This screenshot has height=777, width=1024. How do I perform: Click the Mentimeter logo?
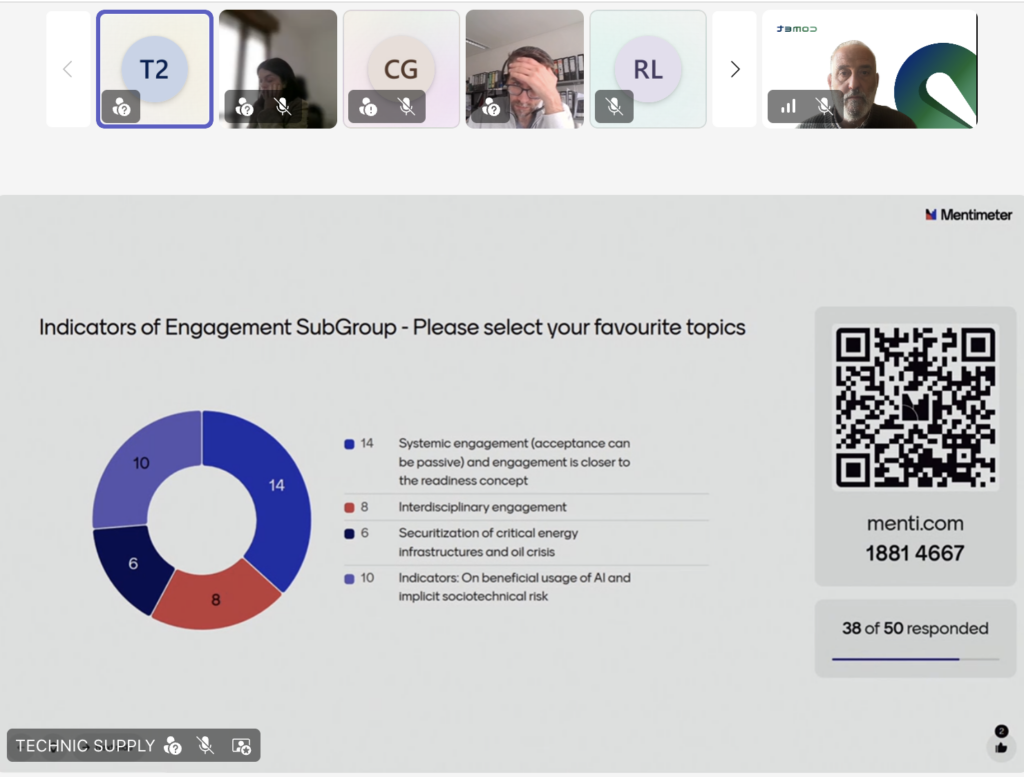tap(968, 214)
